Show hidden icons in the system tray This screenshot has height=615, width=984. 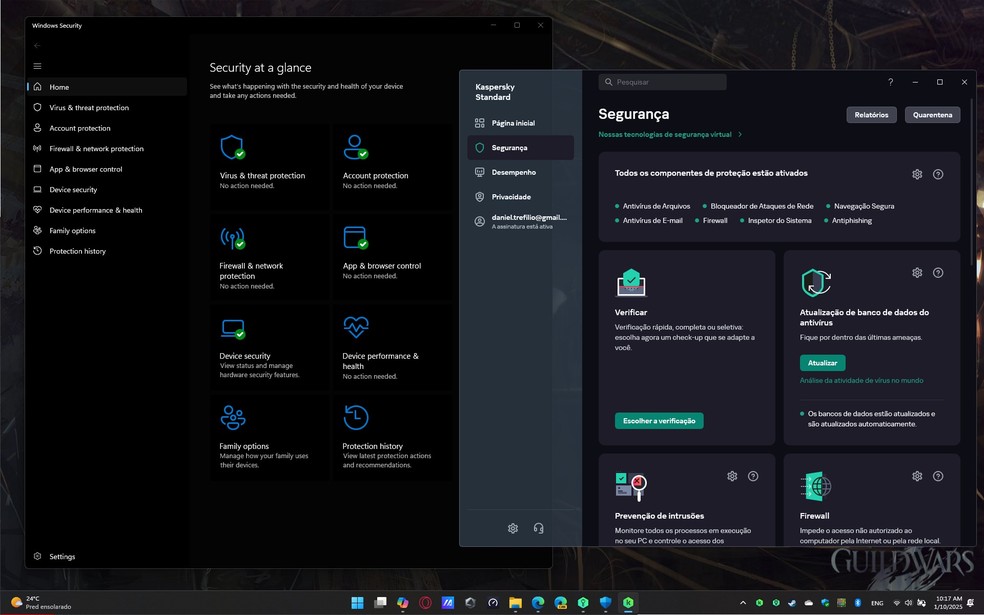click(743, 603)
